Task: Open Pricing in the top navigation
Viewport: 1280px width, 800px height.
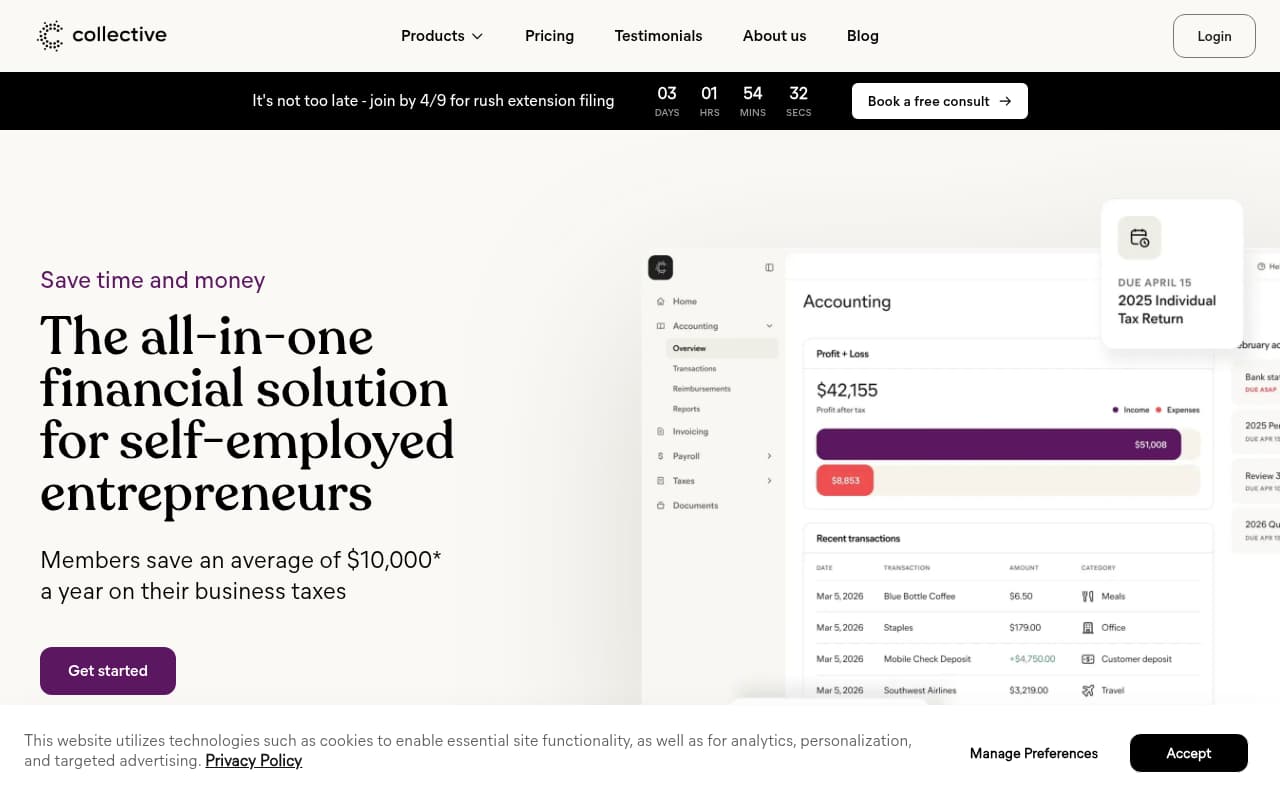Action: coord(549,36)
